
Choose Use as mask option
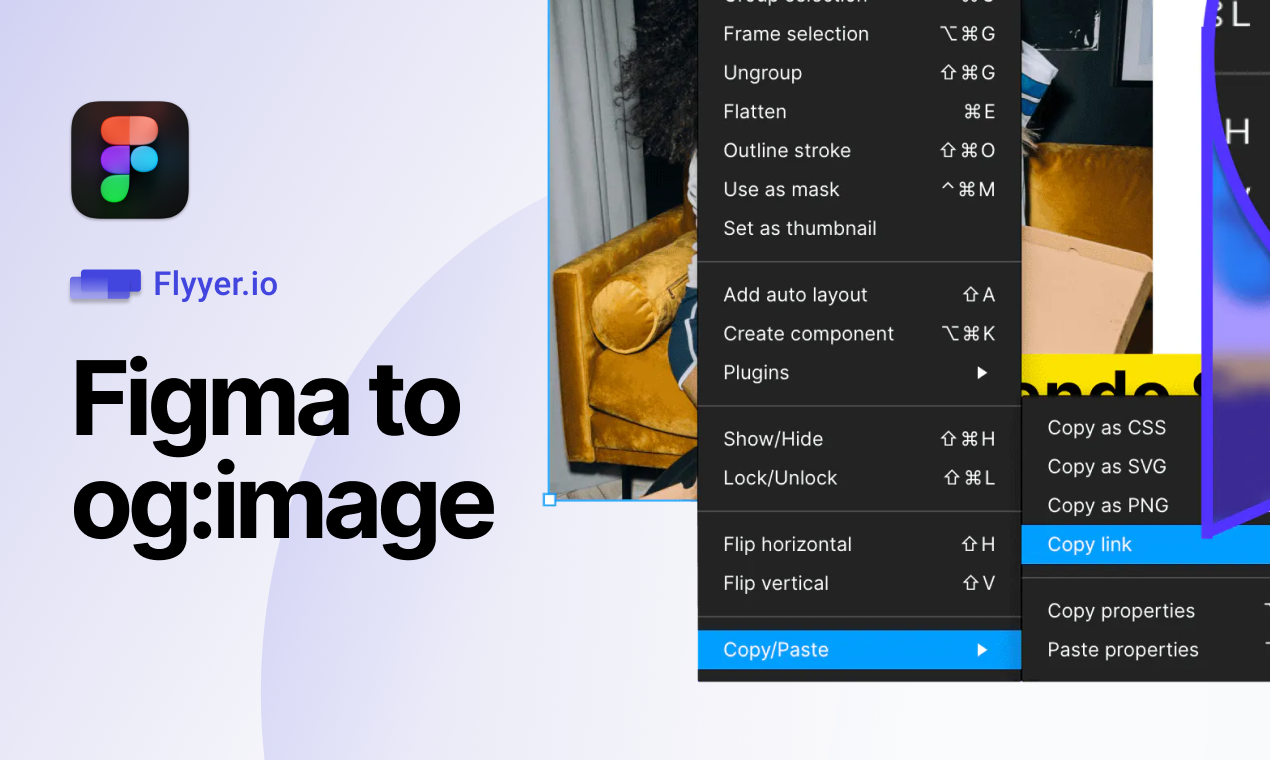point(859,190)
